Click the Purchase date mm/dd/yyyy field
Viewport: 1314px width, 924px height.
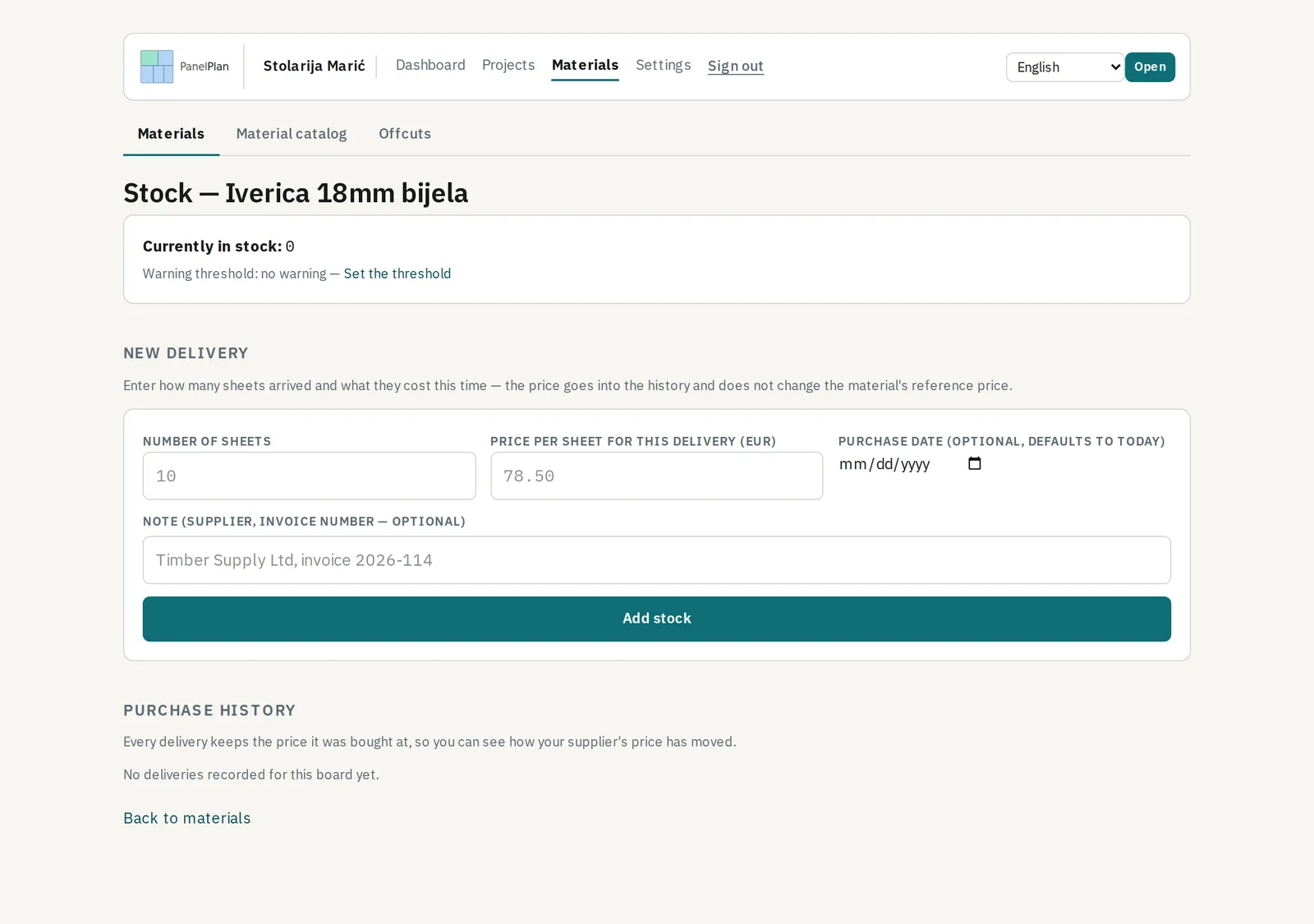pos(910,464)
